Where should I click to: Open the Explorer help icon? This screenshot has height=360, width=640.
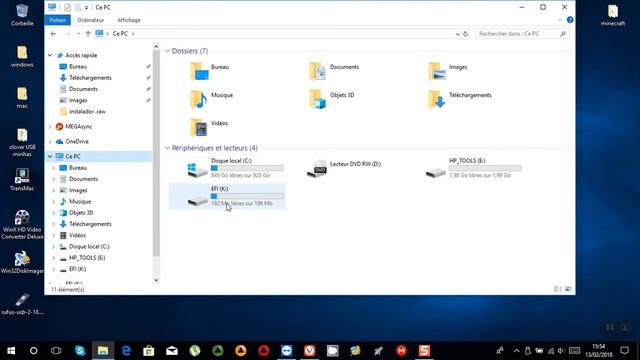570,20
